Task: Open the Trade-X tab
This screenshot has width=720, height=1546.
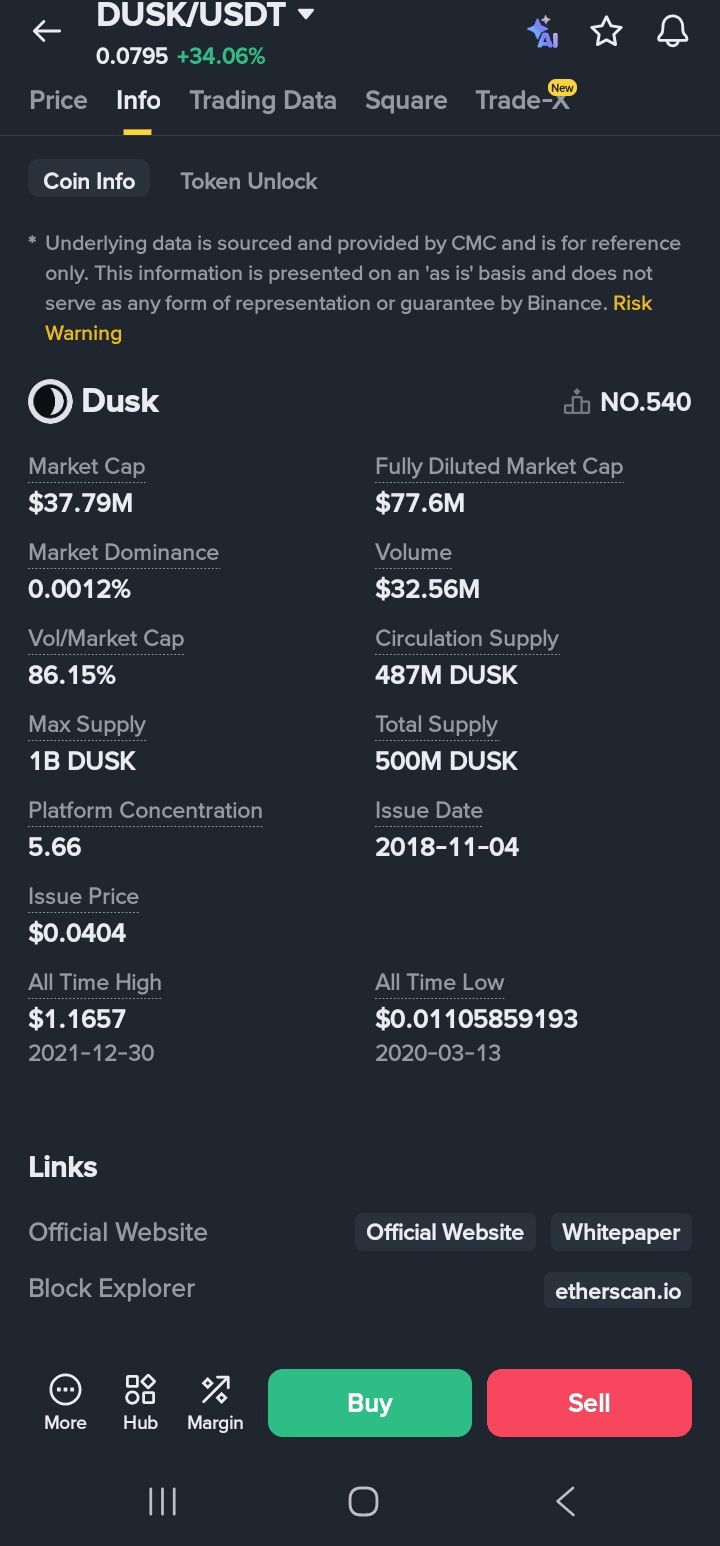Action: (x=522, y=101)
